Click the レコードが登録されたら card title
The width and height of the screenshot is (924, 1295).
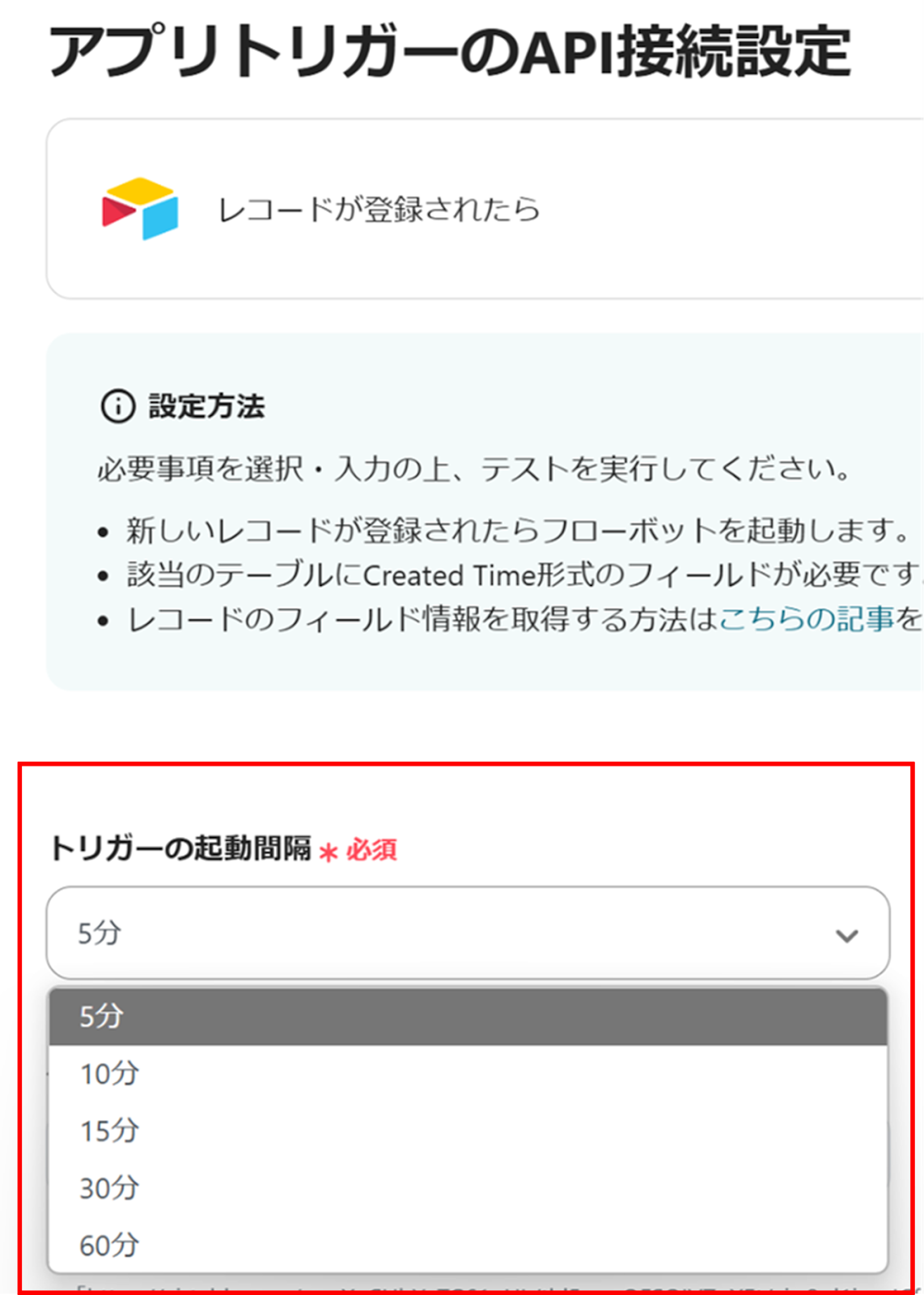379,210
